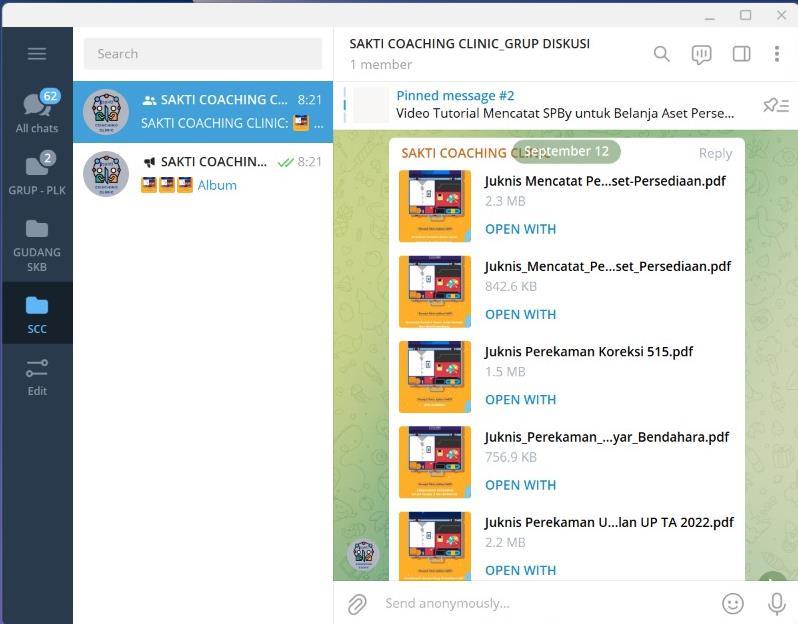Screen dimensions: 798x624
Task: Start voice message with microphone icon
Action: click(x=777, y=604)
